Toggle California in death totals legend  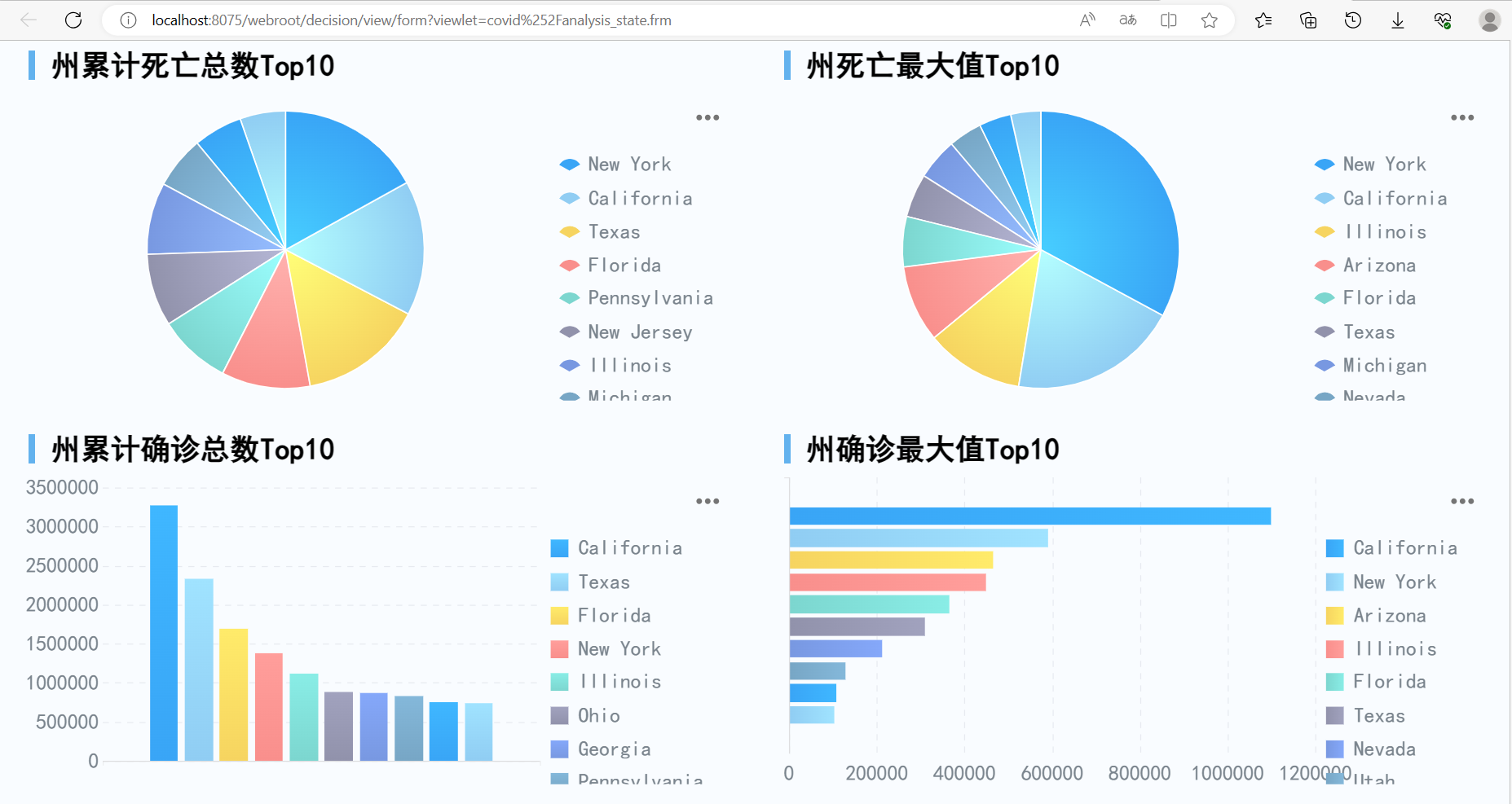tap(626, 199)
